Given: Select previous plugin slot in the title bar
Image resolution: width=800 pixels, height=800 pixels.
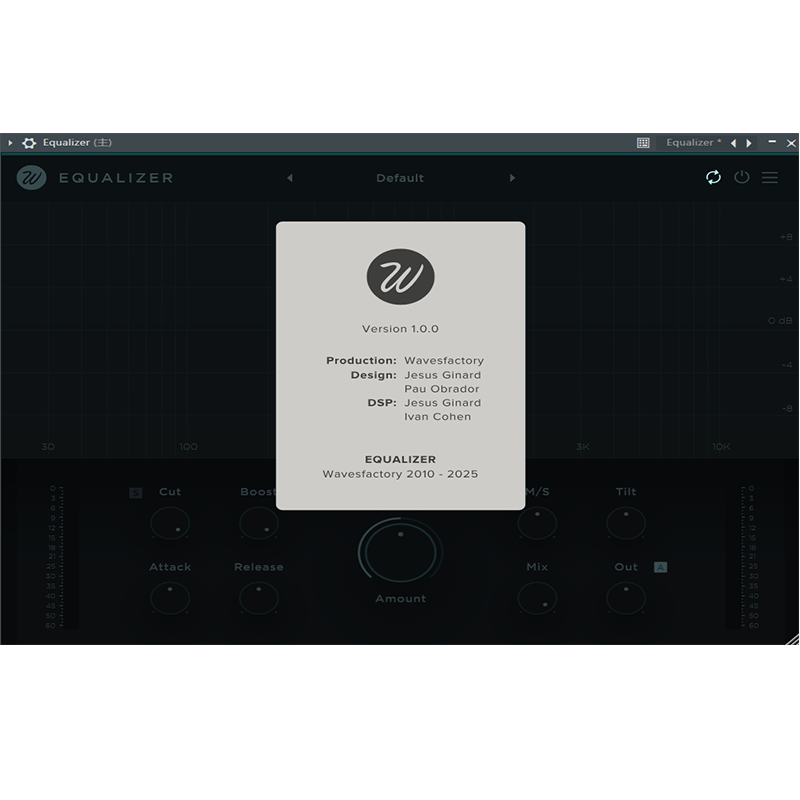Looking at the screenshot, I should 733,143.
